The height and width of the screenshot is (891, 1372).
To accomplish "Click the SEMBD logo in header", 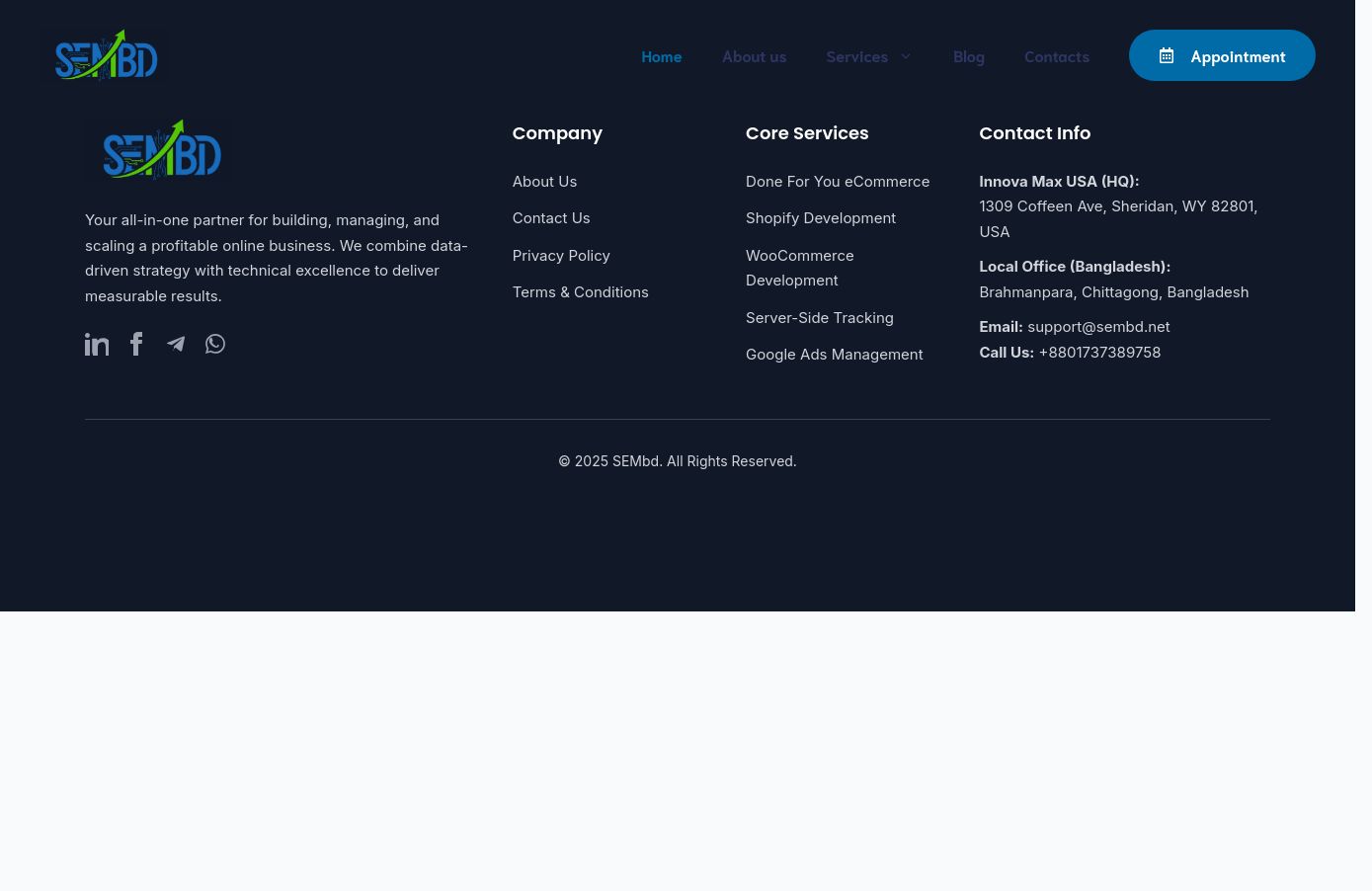I will (x=107, y=56).
